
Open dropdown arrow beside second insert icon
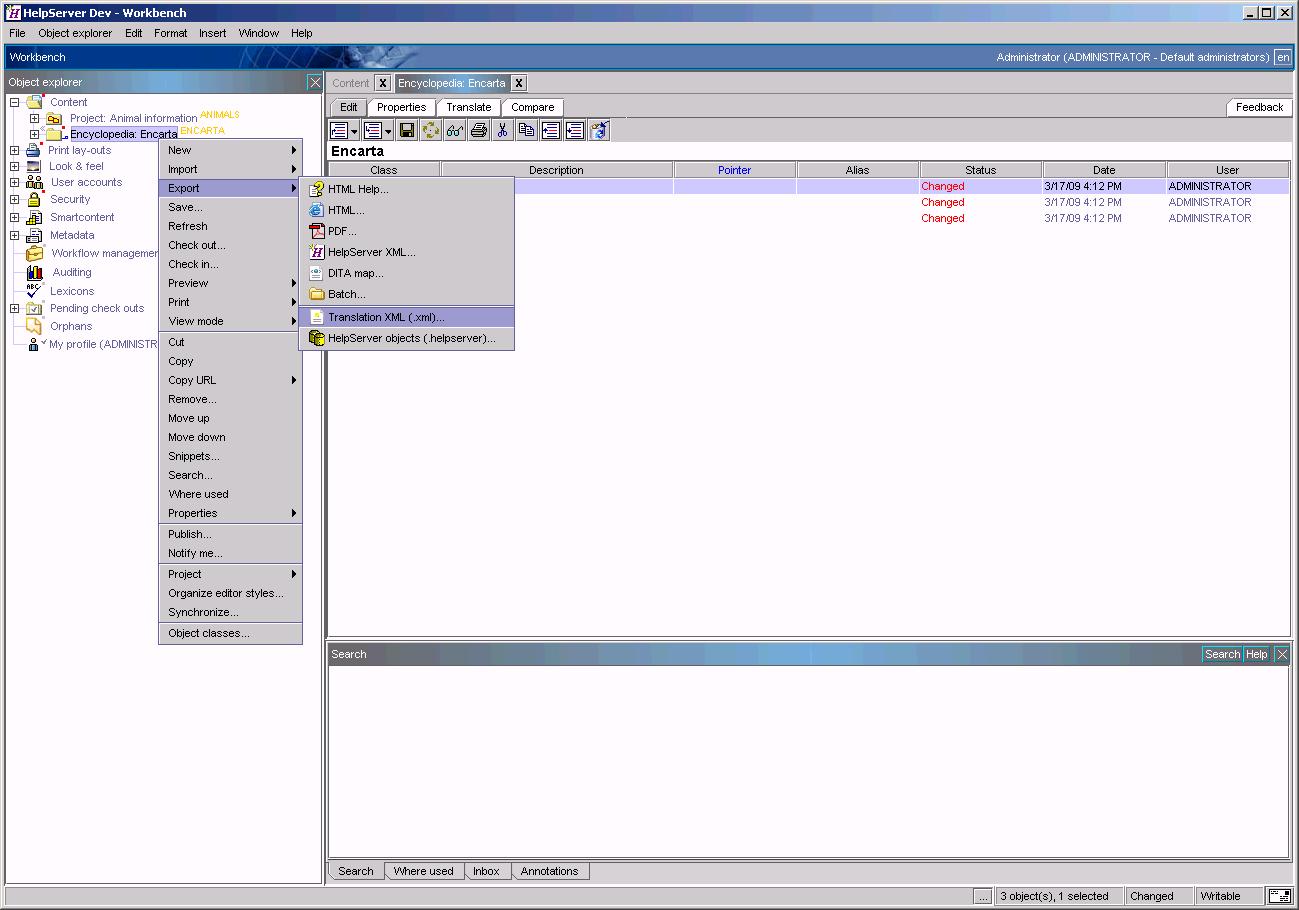click(388, 131)
